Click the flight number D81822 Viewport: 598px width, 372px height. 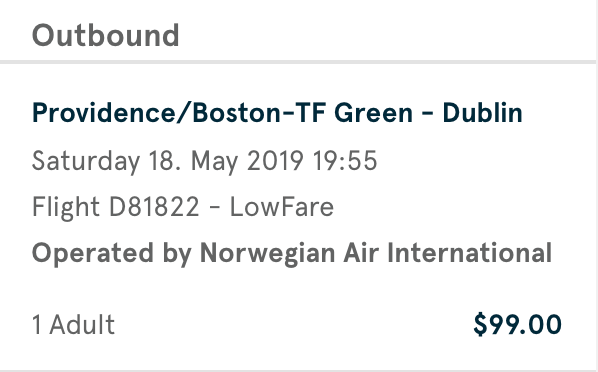click(154, 207)
